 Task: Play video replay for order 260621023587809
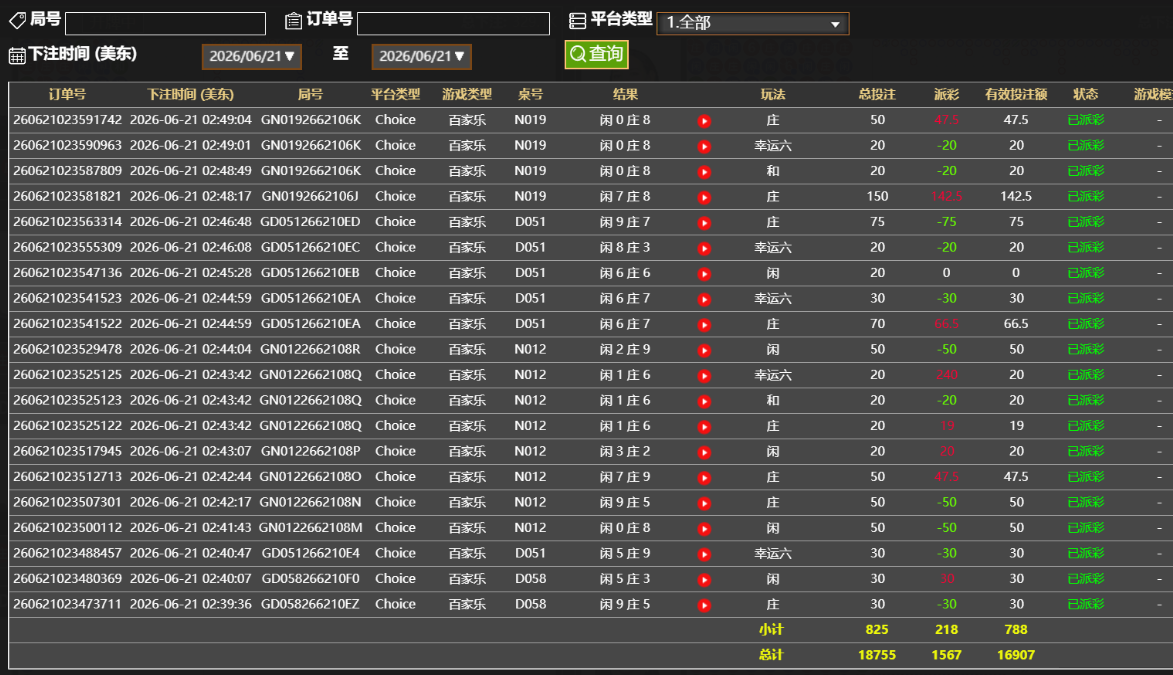point(704,172)
